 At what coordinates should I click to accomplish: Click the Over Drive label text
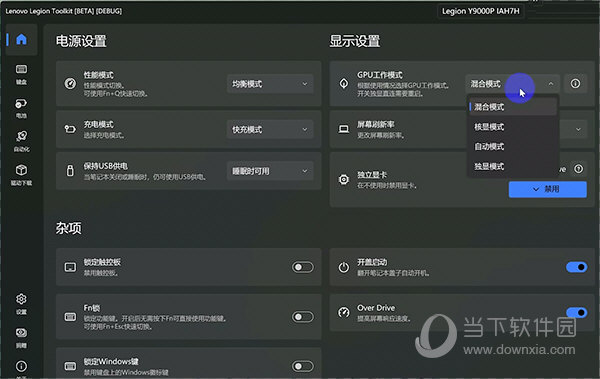point(376,308)
